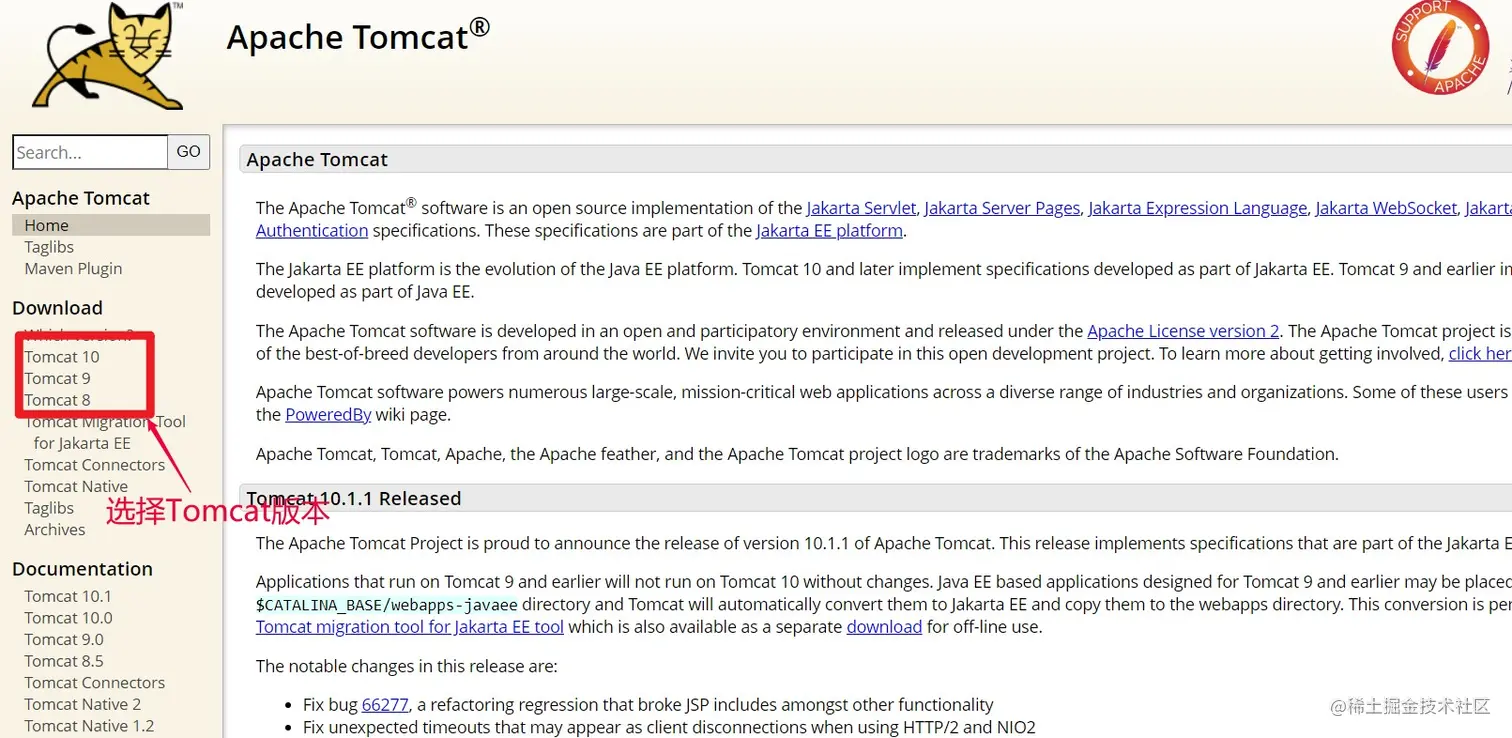Click the Tomcat 10.1.1 Released heading

(354, 498)
